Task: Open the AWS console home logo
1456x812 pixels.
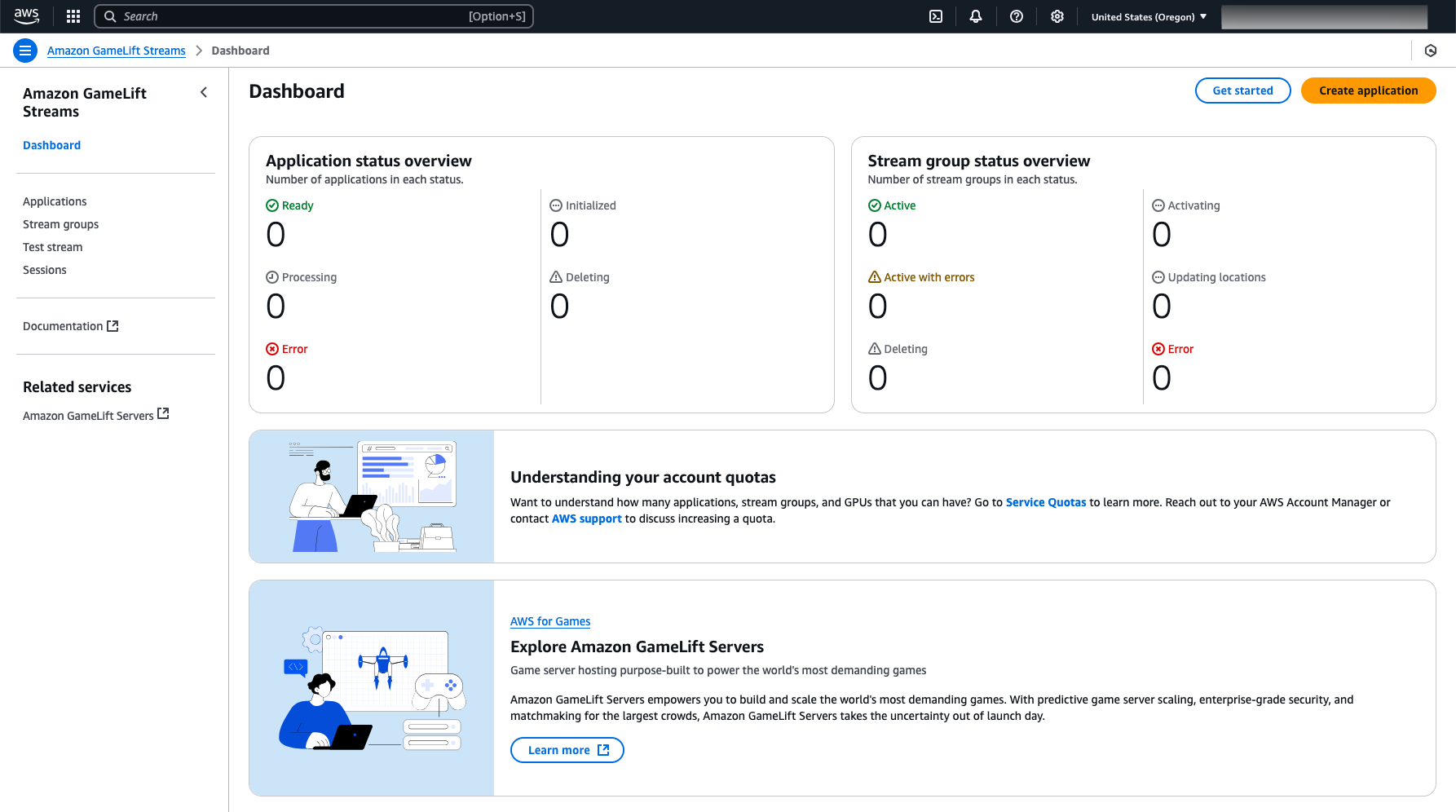Action: 27,16
